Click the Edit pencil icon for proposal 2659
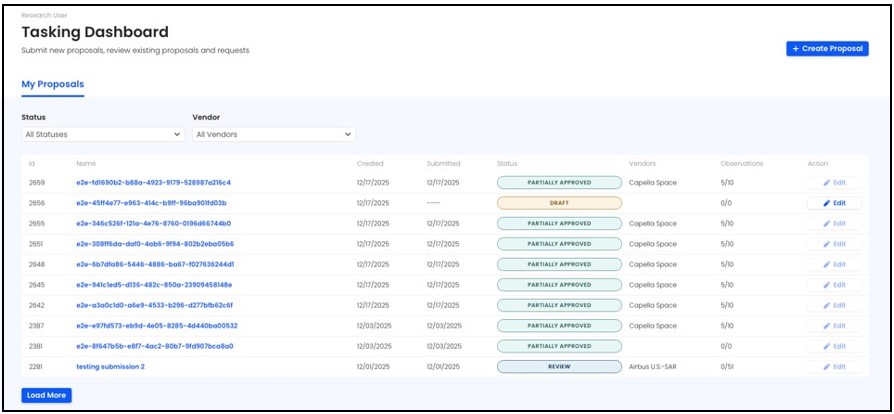 click(x=827, y=183)
